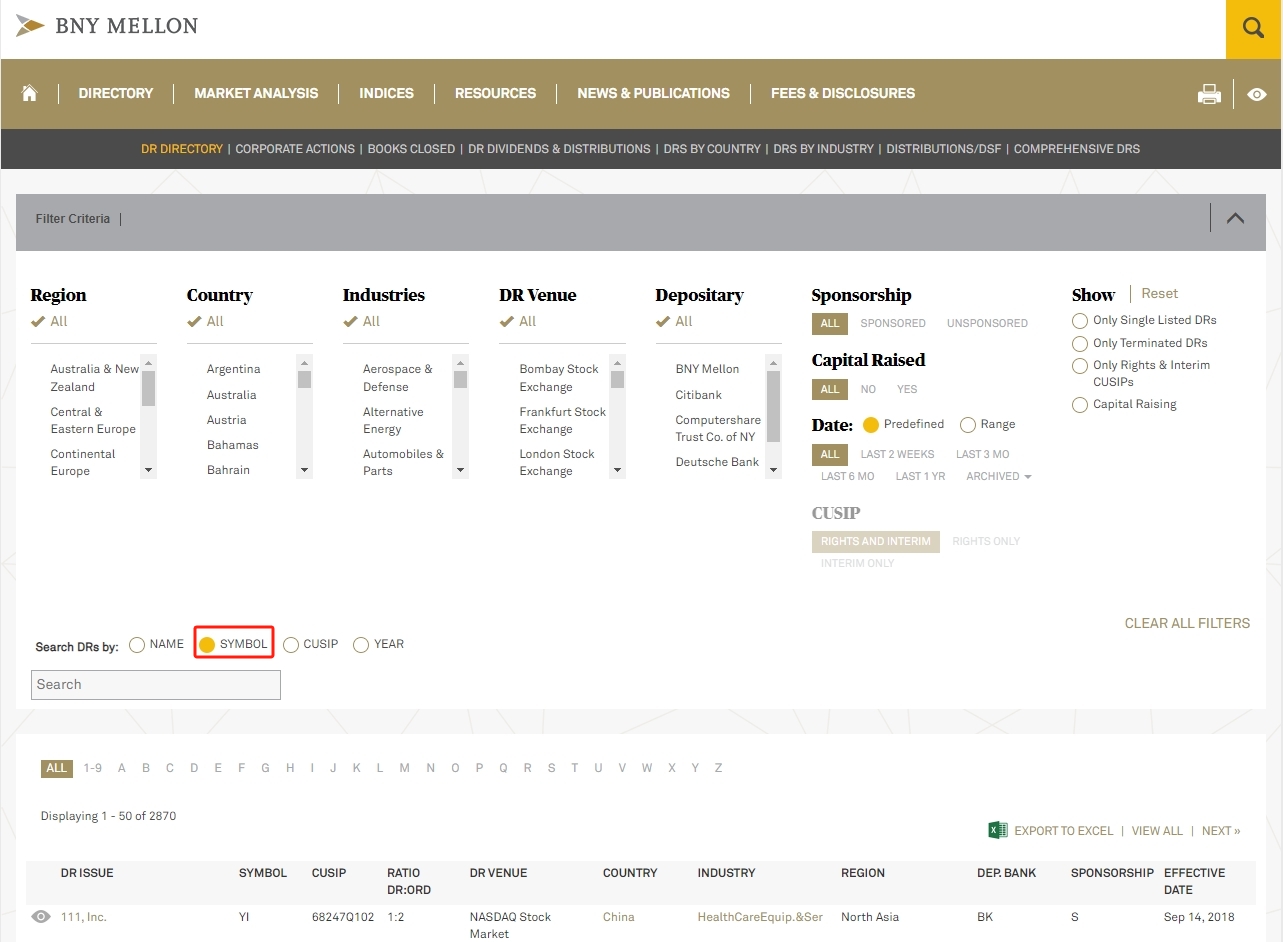1283x942 pixels.
Task: Open the ARCHIVED date dropdown
Action: pyautogui.click(x=998, y=477)
